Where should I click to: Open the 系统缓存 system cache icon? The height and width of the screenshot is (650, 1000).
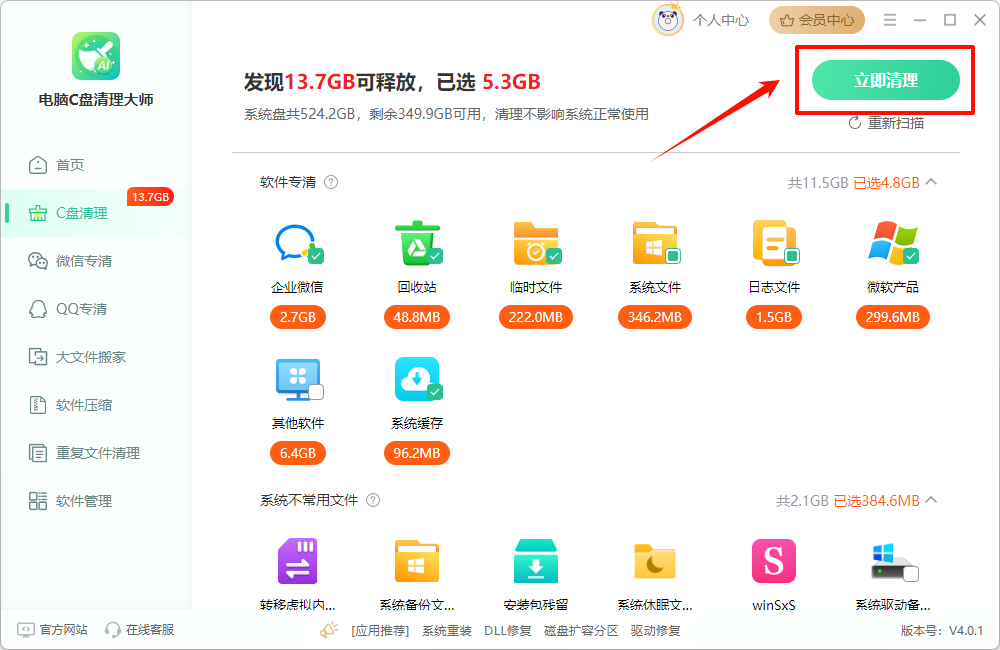[x=416, y=378]
